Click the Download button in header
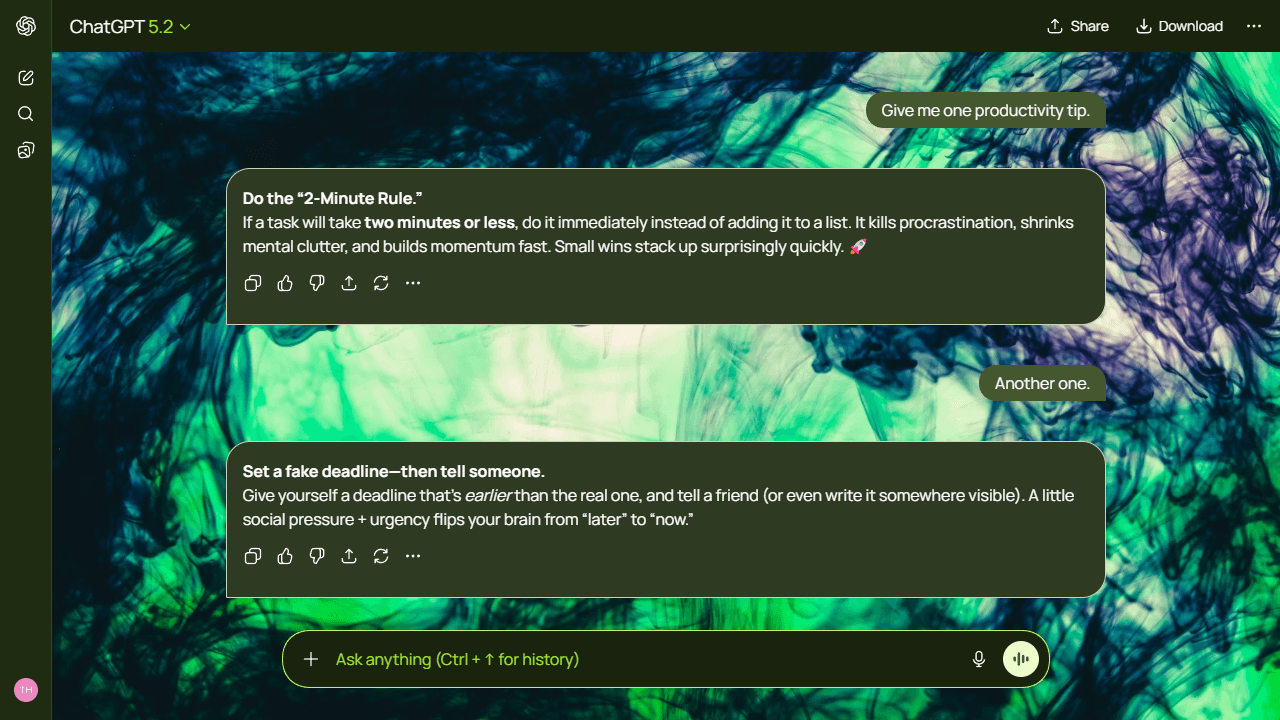 point(1180,26)
